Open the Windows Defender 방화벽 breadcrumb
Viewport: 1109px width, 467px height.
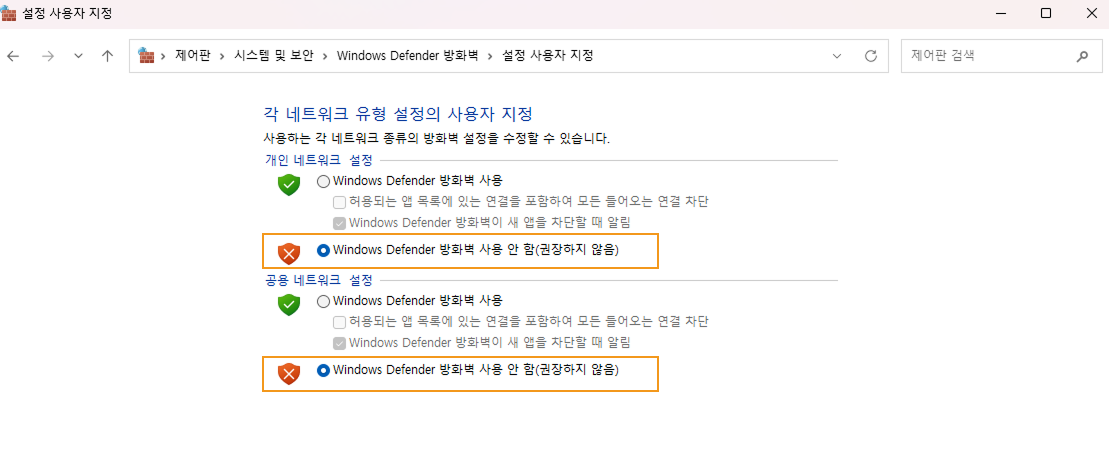[407, 56]
